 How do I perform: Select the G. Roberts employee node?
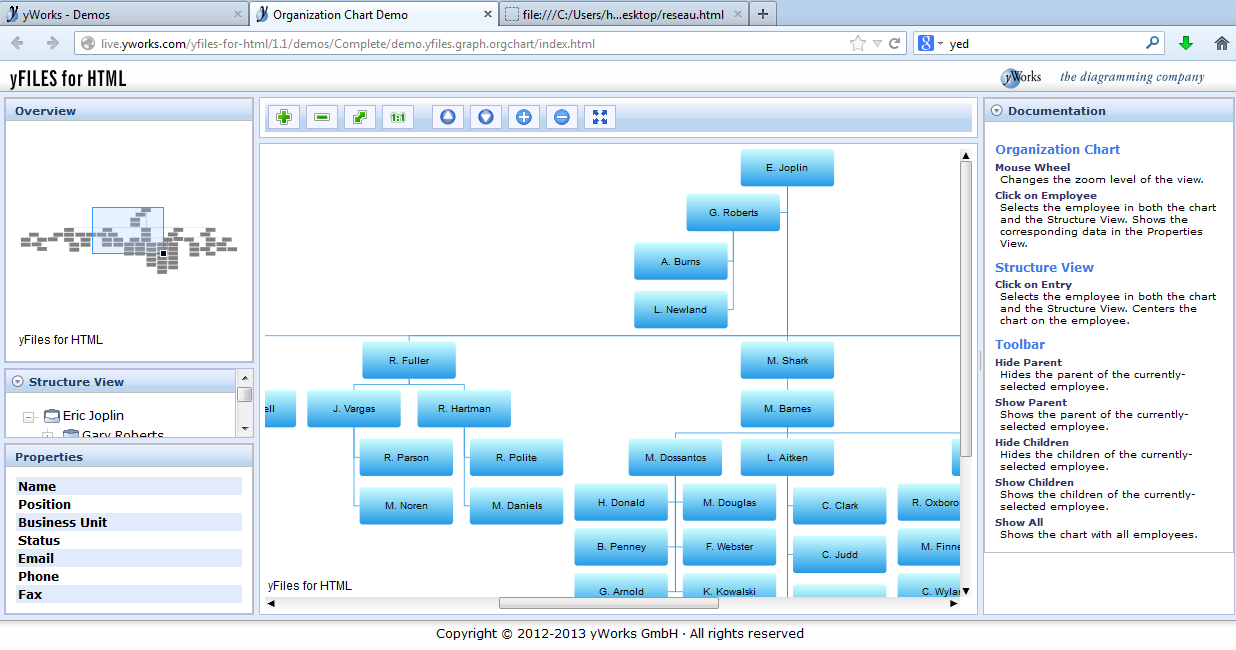(x=733, y=213)
